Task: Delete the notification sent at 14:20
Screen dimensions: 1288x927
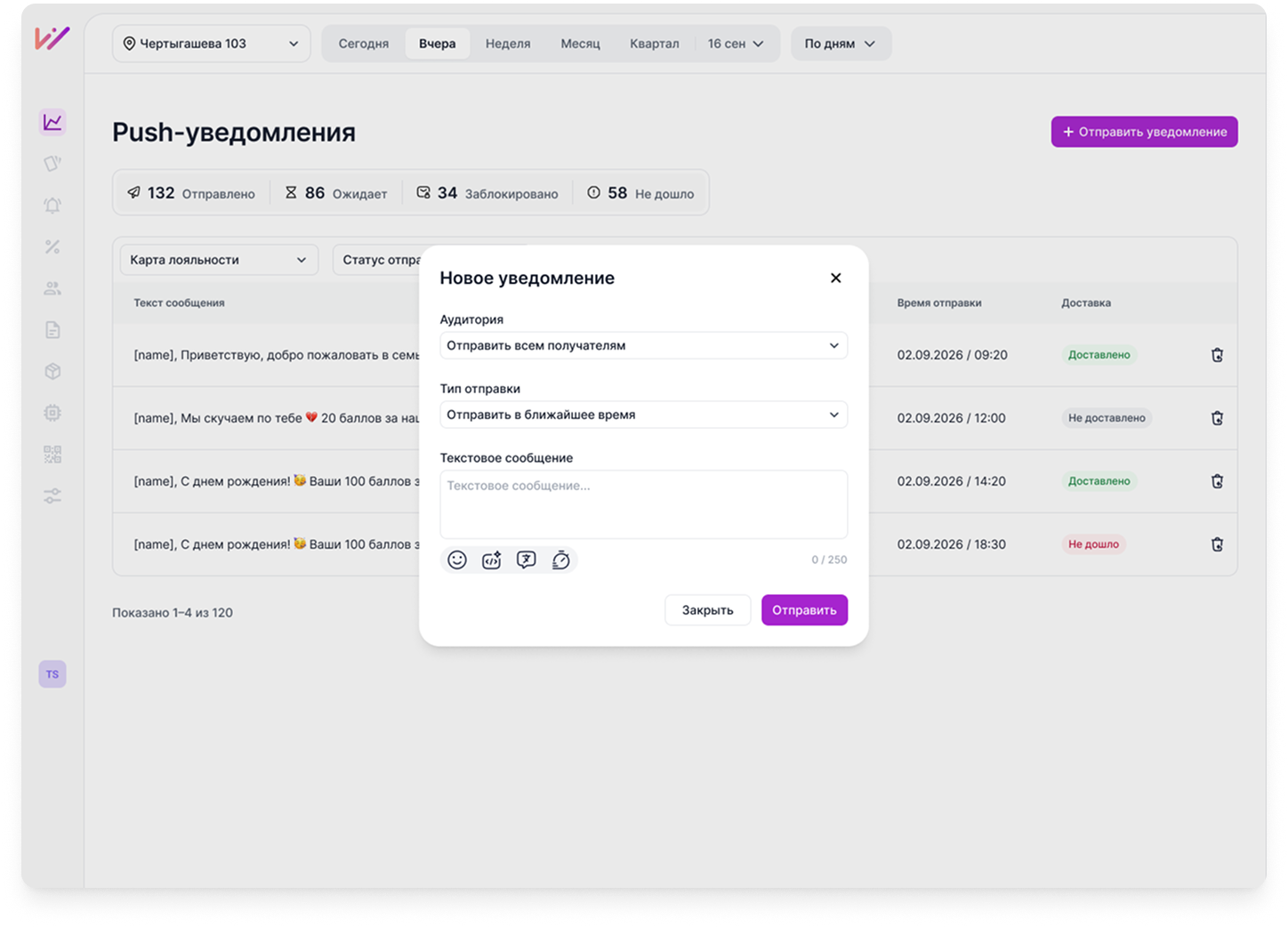Action: (x=1217, y=481)
